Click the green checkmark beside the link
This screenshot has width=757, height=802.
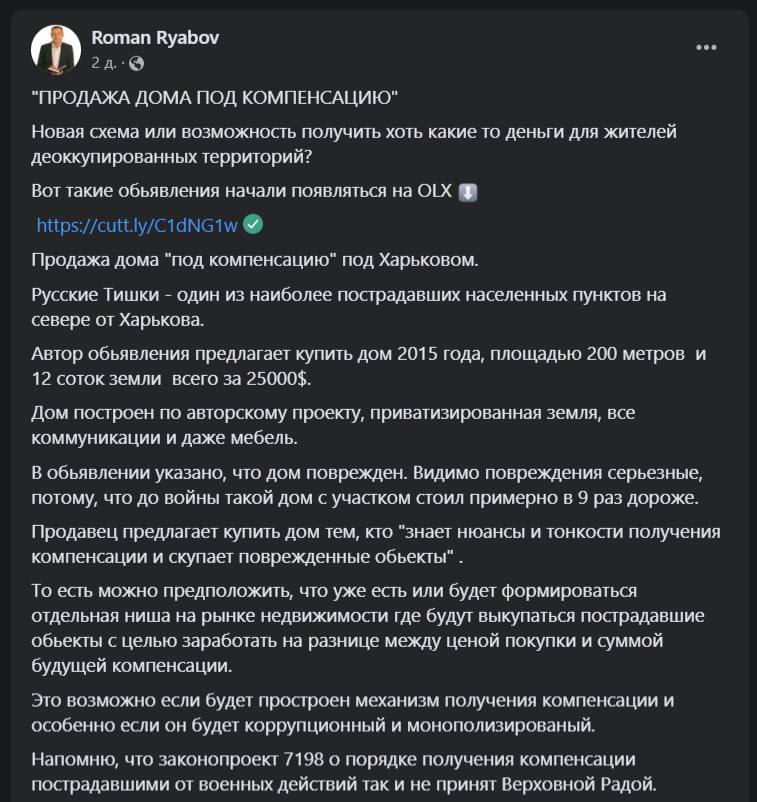[254, 225]
